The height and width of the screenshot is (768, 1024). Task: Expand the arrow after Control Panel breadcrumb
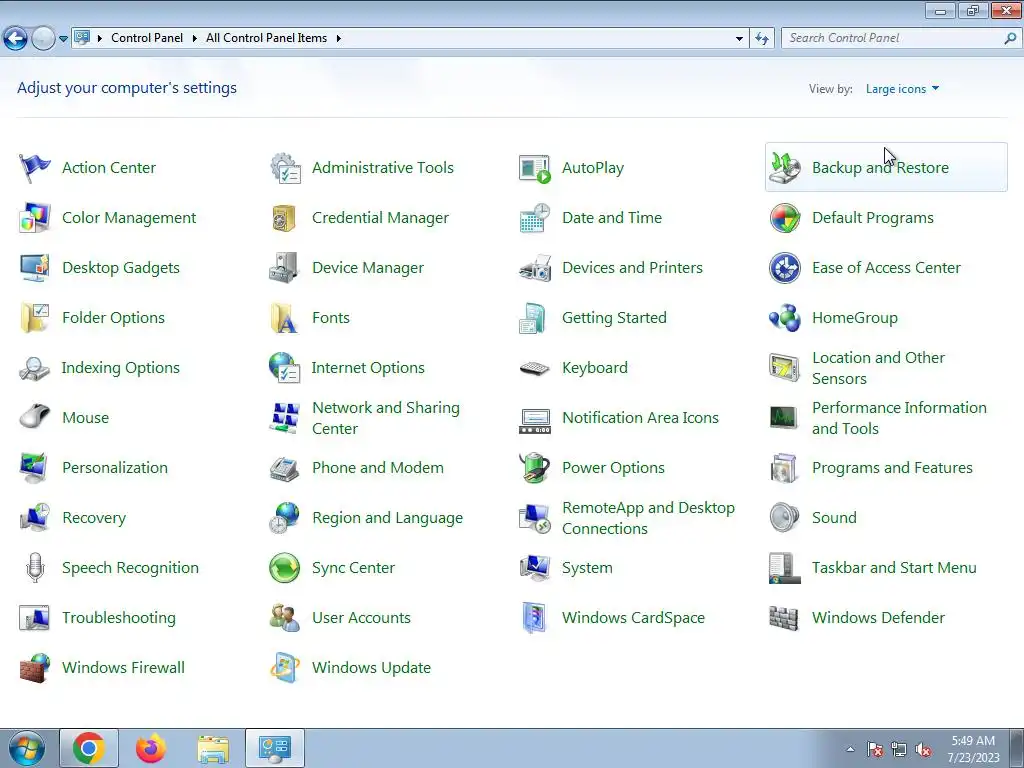point(195,38)
